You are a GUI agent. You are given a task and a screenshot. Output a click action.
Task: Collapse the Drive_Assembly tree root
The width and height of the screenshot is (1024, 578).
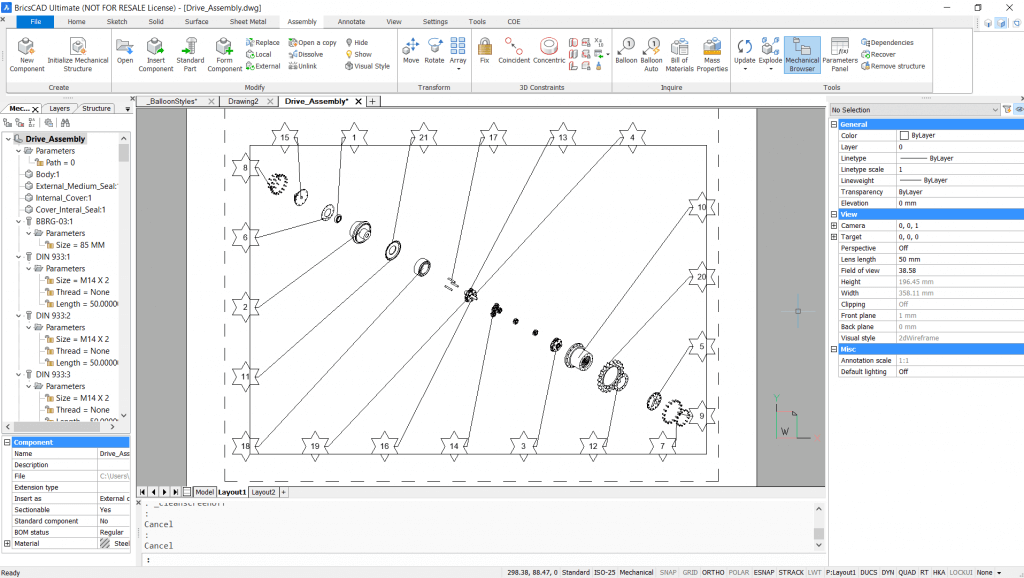pos(8,139)
